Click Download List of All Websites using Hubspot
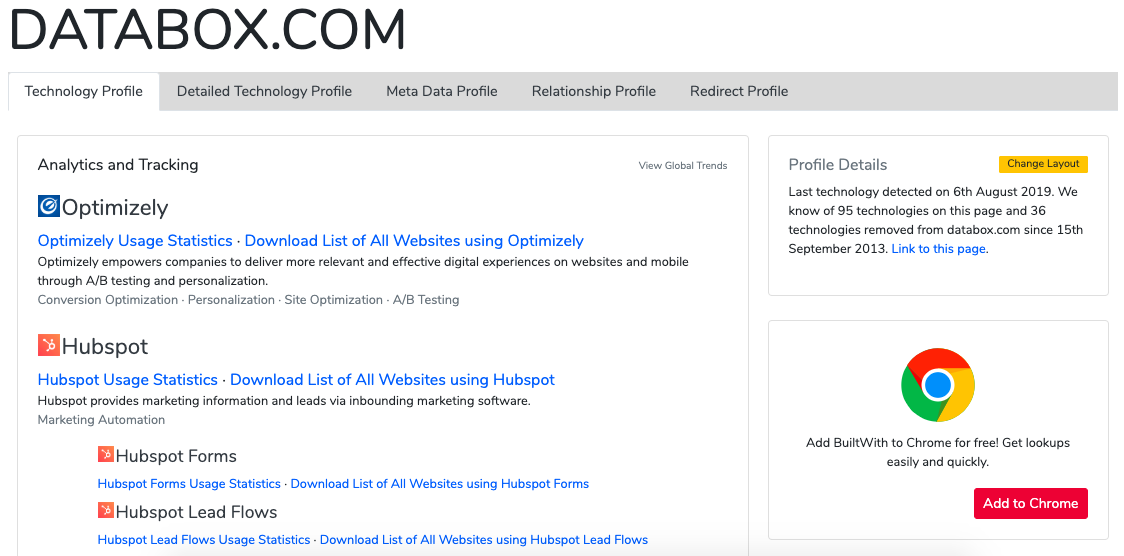Screen dimensions: 1124x556 pos(392,380)
